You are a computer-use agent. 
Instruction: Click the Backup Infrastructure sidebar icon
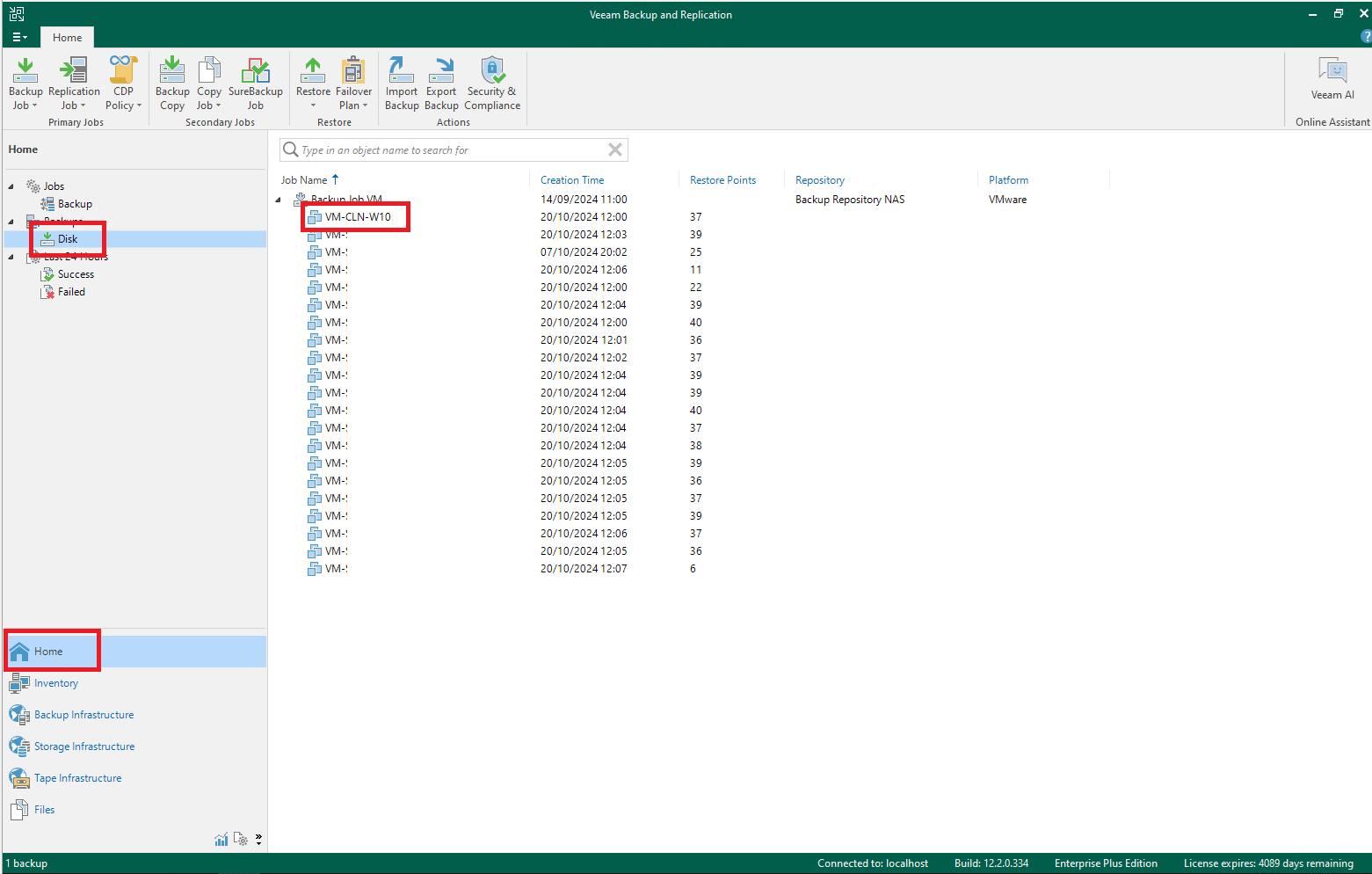(19, 715)
